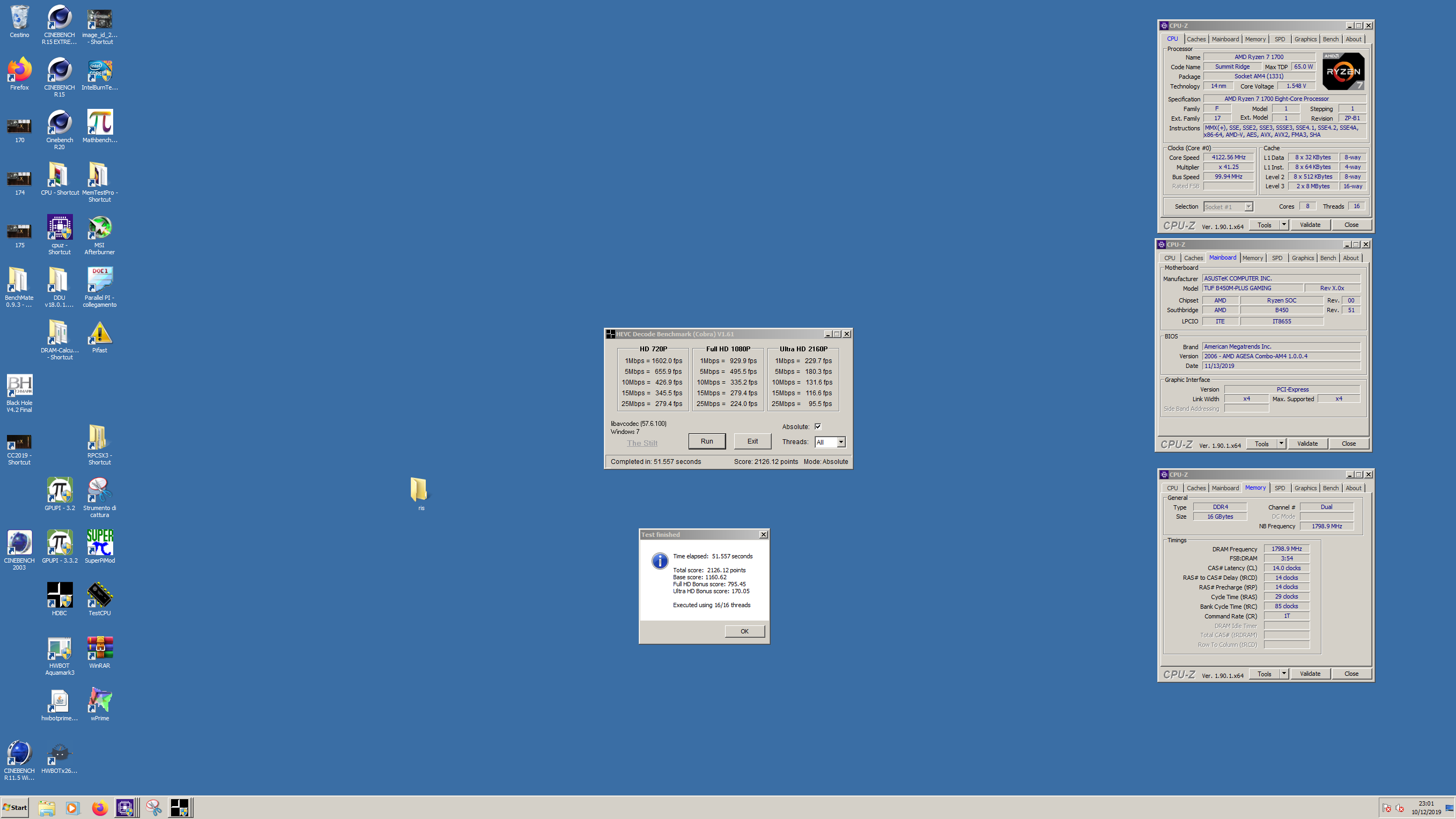The height and width of the screenshot is (819, 1456).
Task: Open TestCPU desktop icon
Action: point(99,600)
